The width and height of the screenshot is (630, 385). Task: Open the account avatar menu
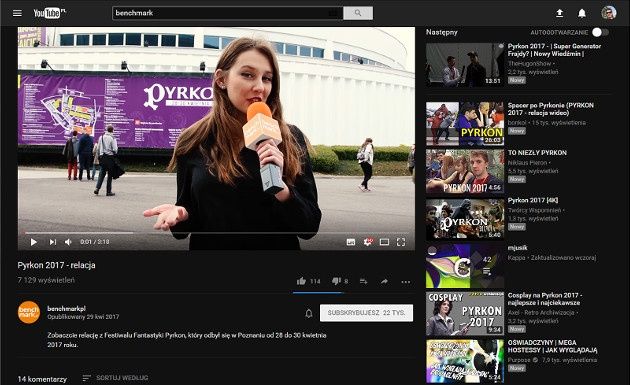(609, 13)
